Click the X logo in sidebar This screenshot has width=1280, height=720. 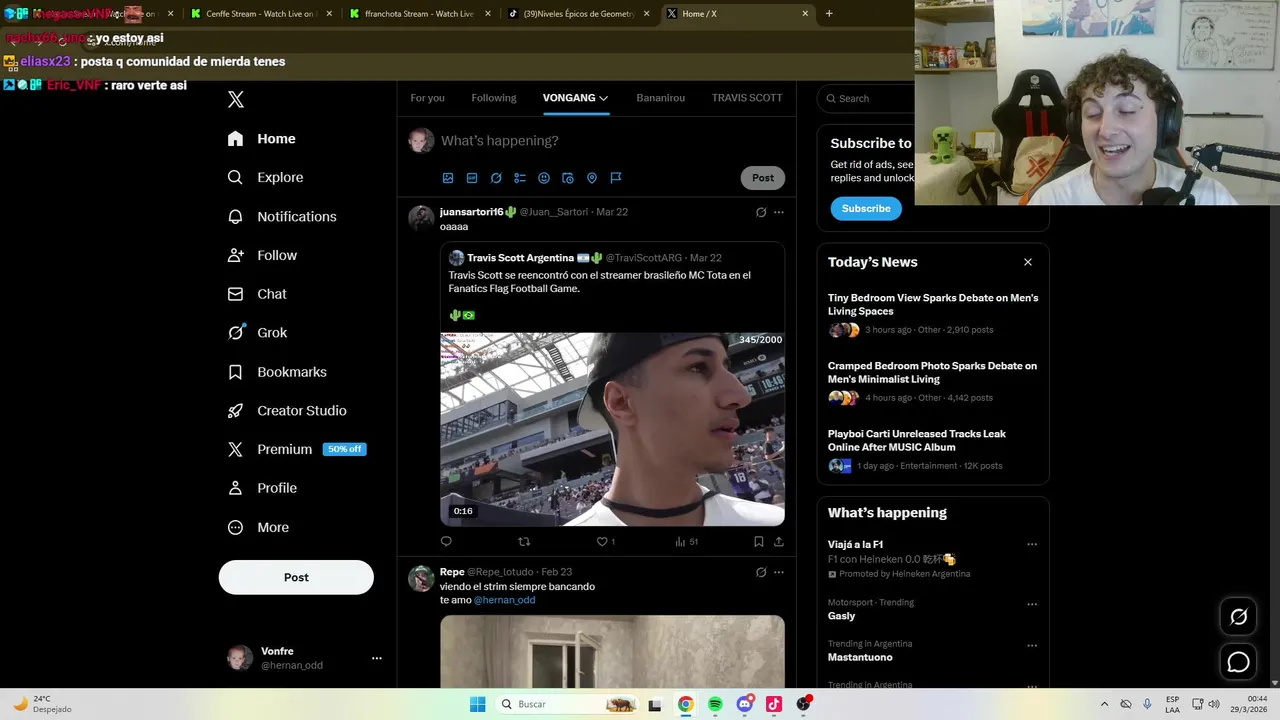pyautogui.click(x=236, y=99)
